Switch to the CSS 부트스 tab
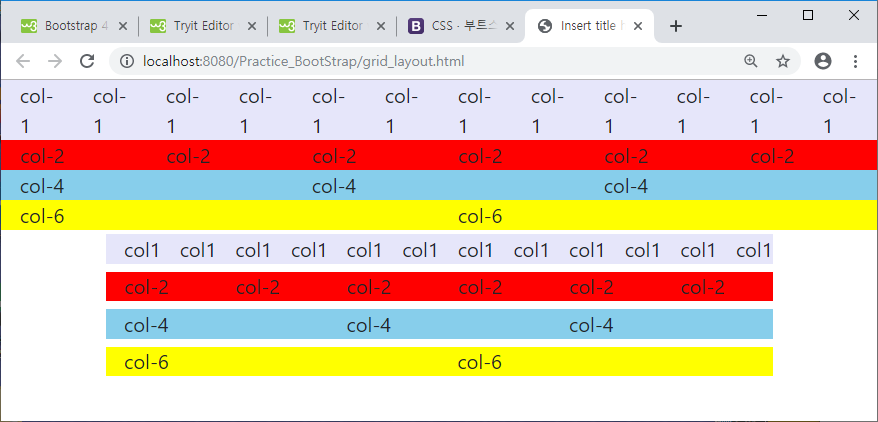The width and height of the screenshot is (878, 422). (460, 26)
